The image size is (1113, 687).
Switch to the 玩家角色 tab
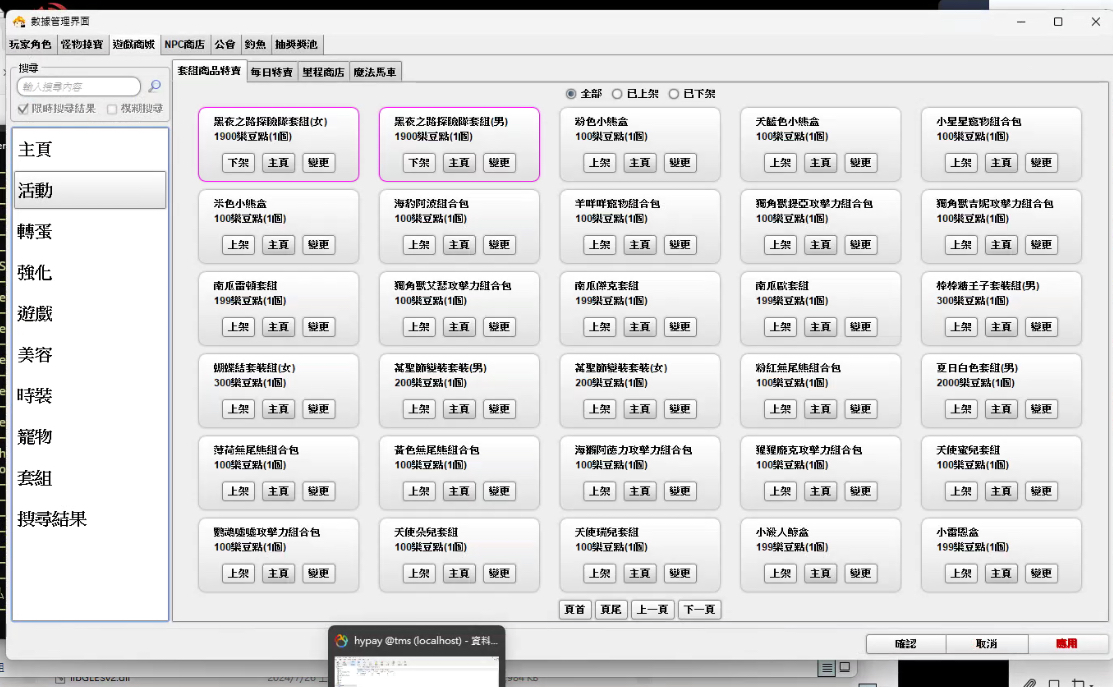[30, 45]
